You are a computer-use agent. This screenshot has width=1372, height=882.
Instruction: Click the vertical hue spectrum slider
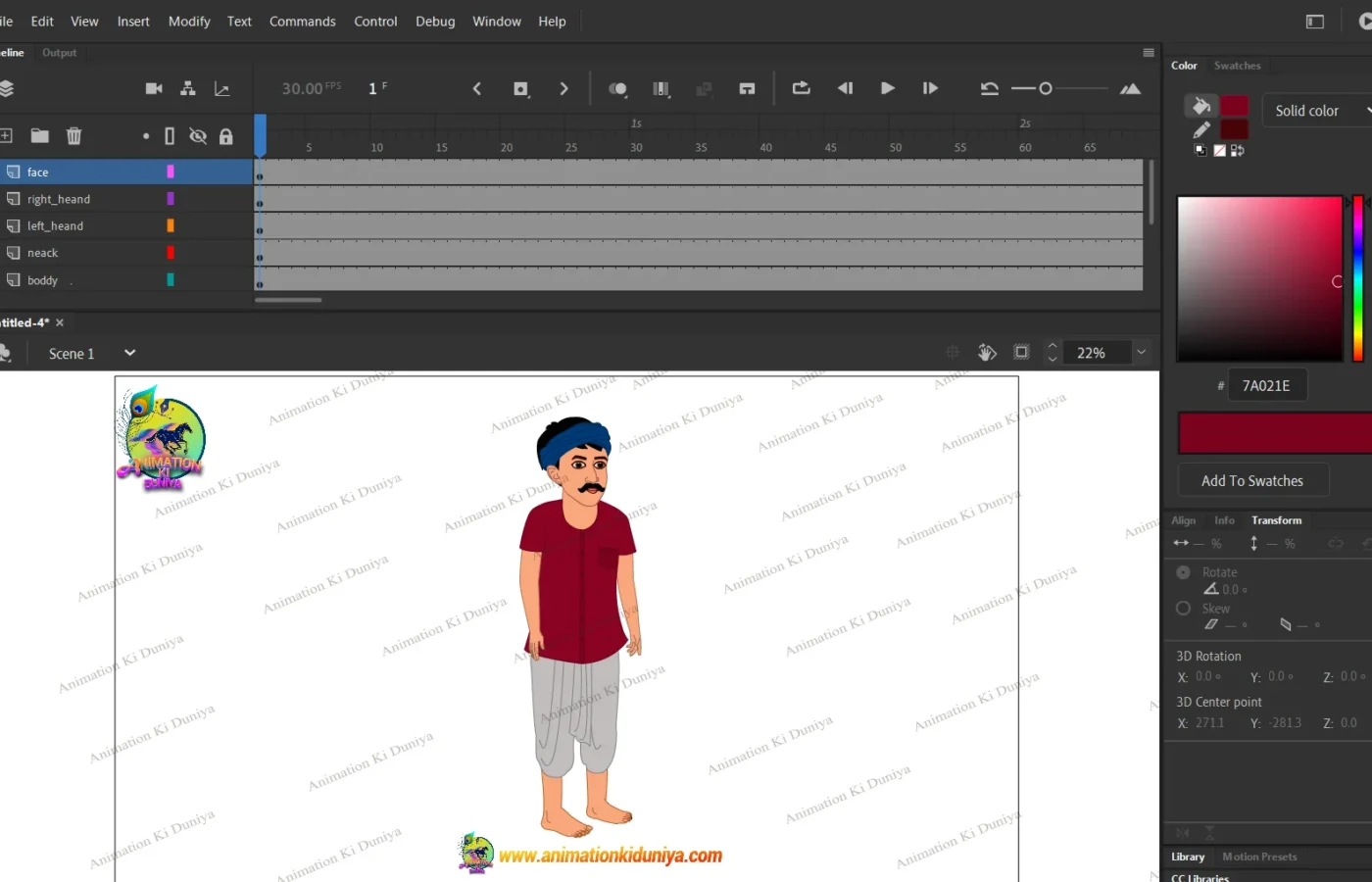coord(1357,279)
